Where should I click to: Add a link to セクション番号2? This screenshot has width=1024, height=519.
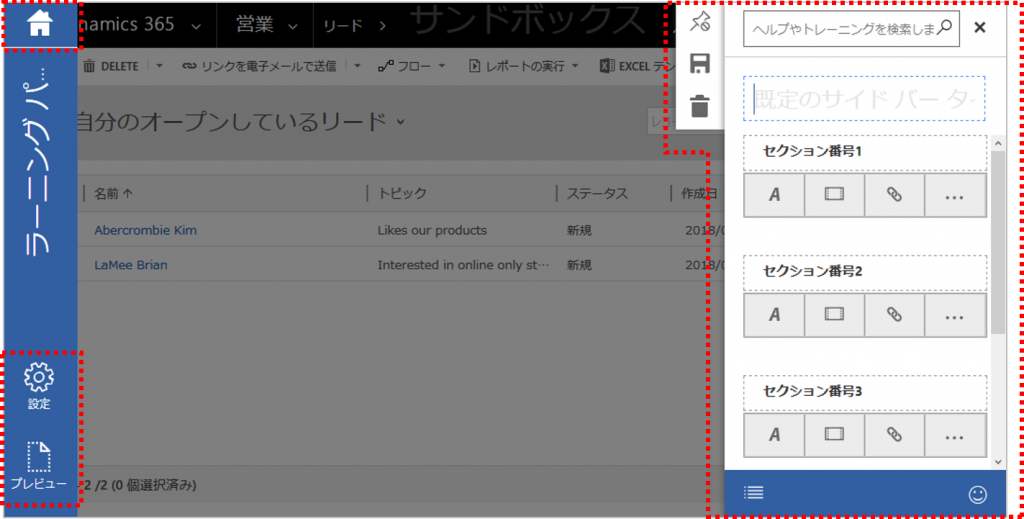click(894, 314)
